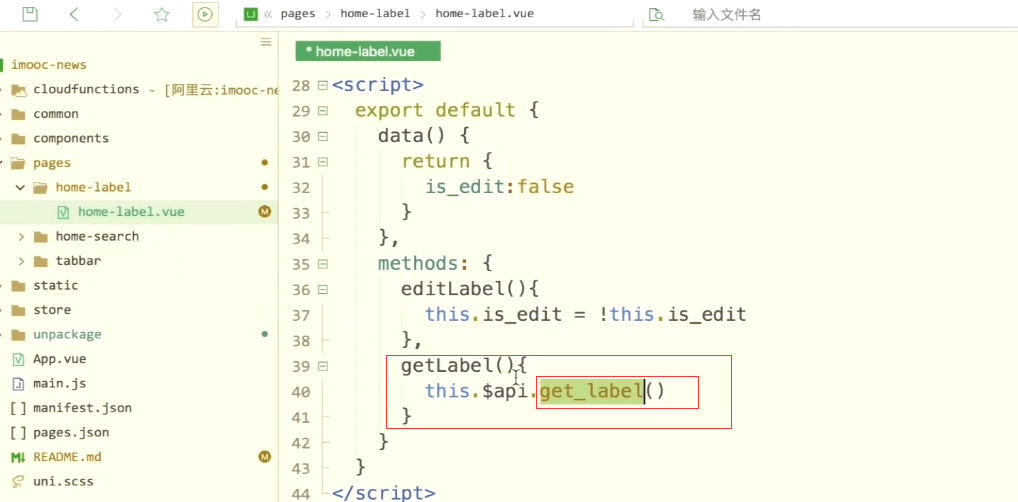Click the closing '</script>' tag
1018x502 pixels.
coord(384,493)
